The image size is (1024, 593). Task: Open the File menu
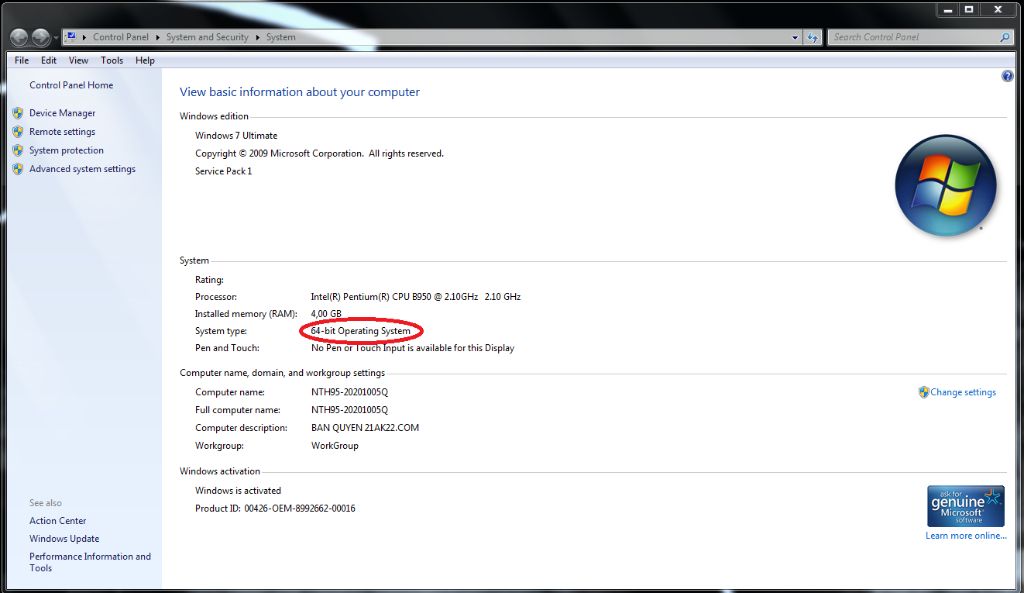point(22,60)
